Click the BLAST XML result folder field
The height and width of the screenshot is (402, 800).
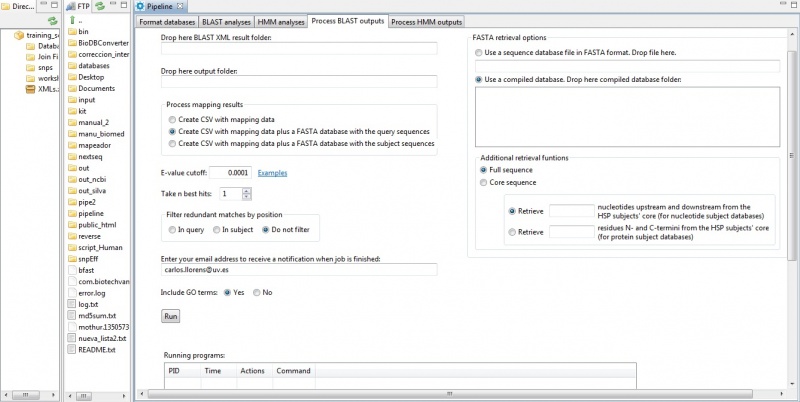(x=299, y=48)
